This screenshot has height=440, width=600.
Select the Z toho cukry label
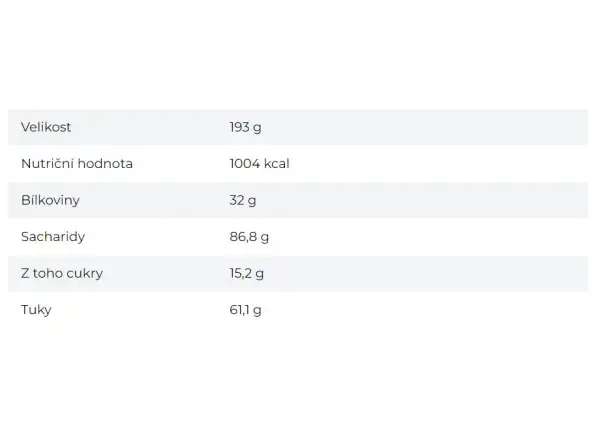tap(62, 273)
